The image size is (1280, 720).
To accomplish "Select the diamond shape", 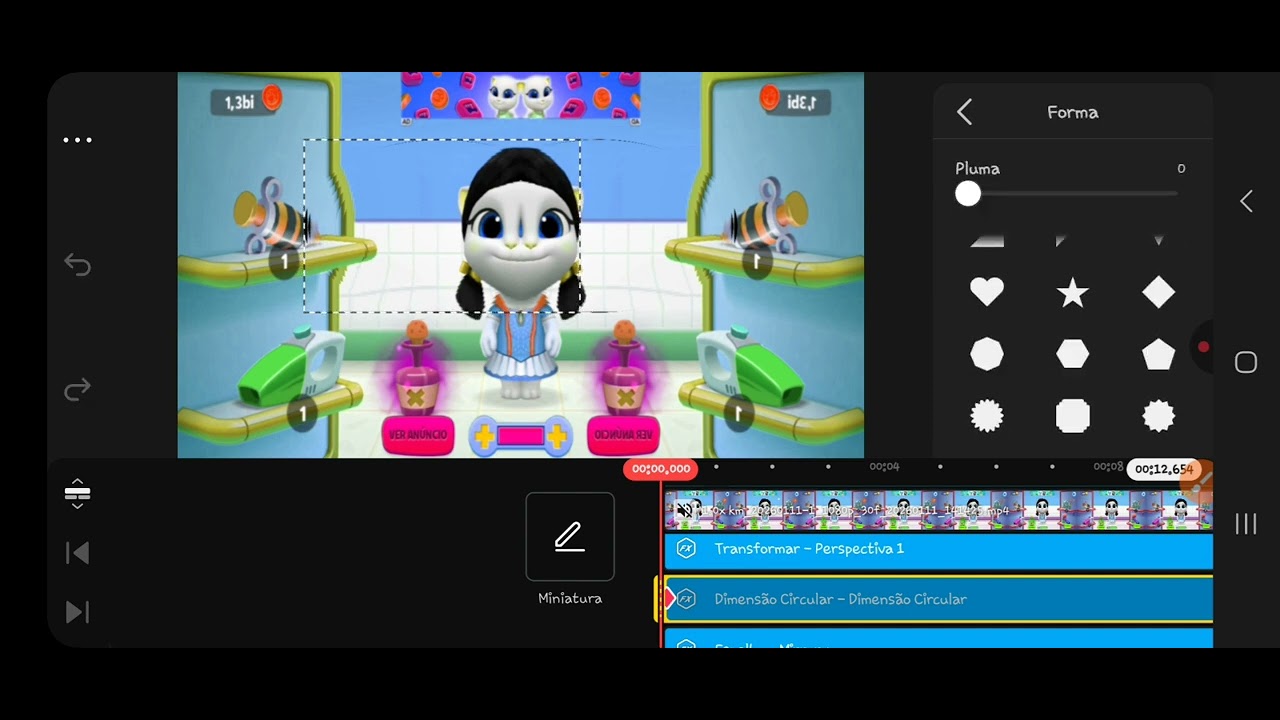I will pyautogui.click(x=1159, y=292).
